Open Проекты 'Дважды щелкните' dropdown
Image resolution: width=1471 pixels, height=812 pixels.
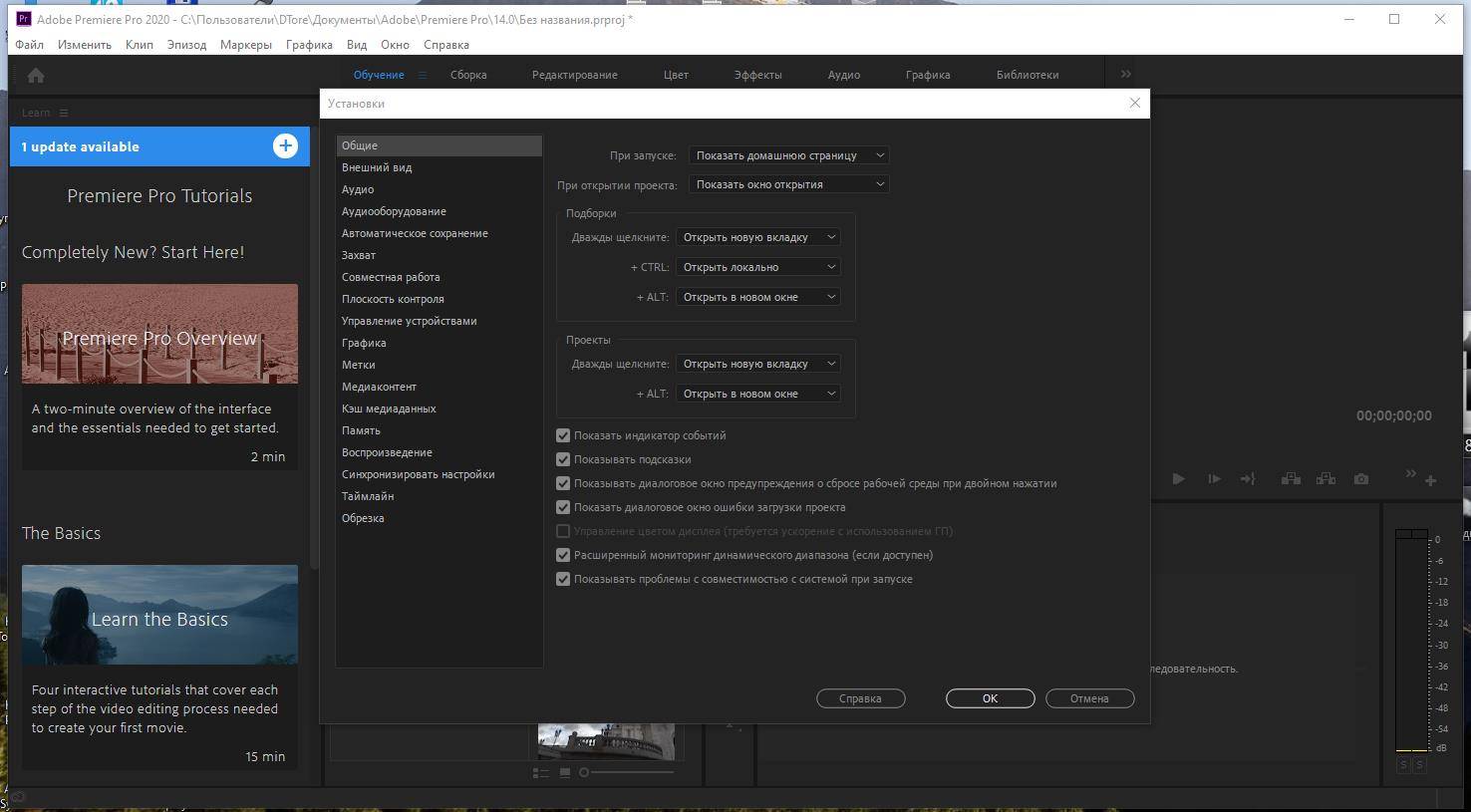[x=757, y=364]
